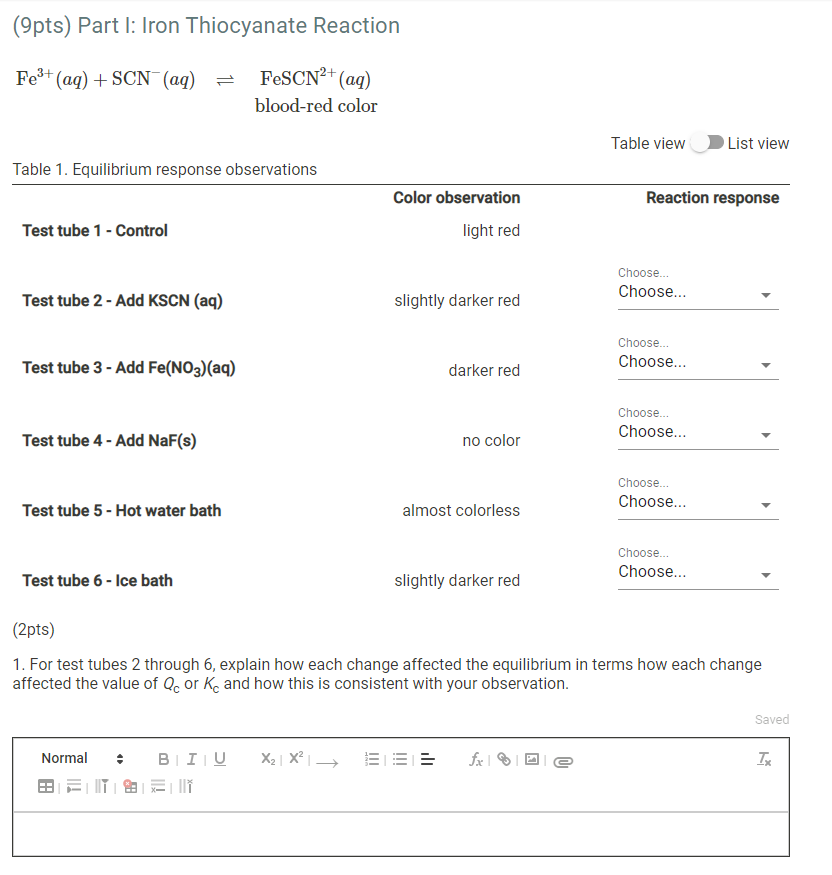Delete the table
832x875 pixels.
point(130,787)
